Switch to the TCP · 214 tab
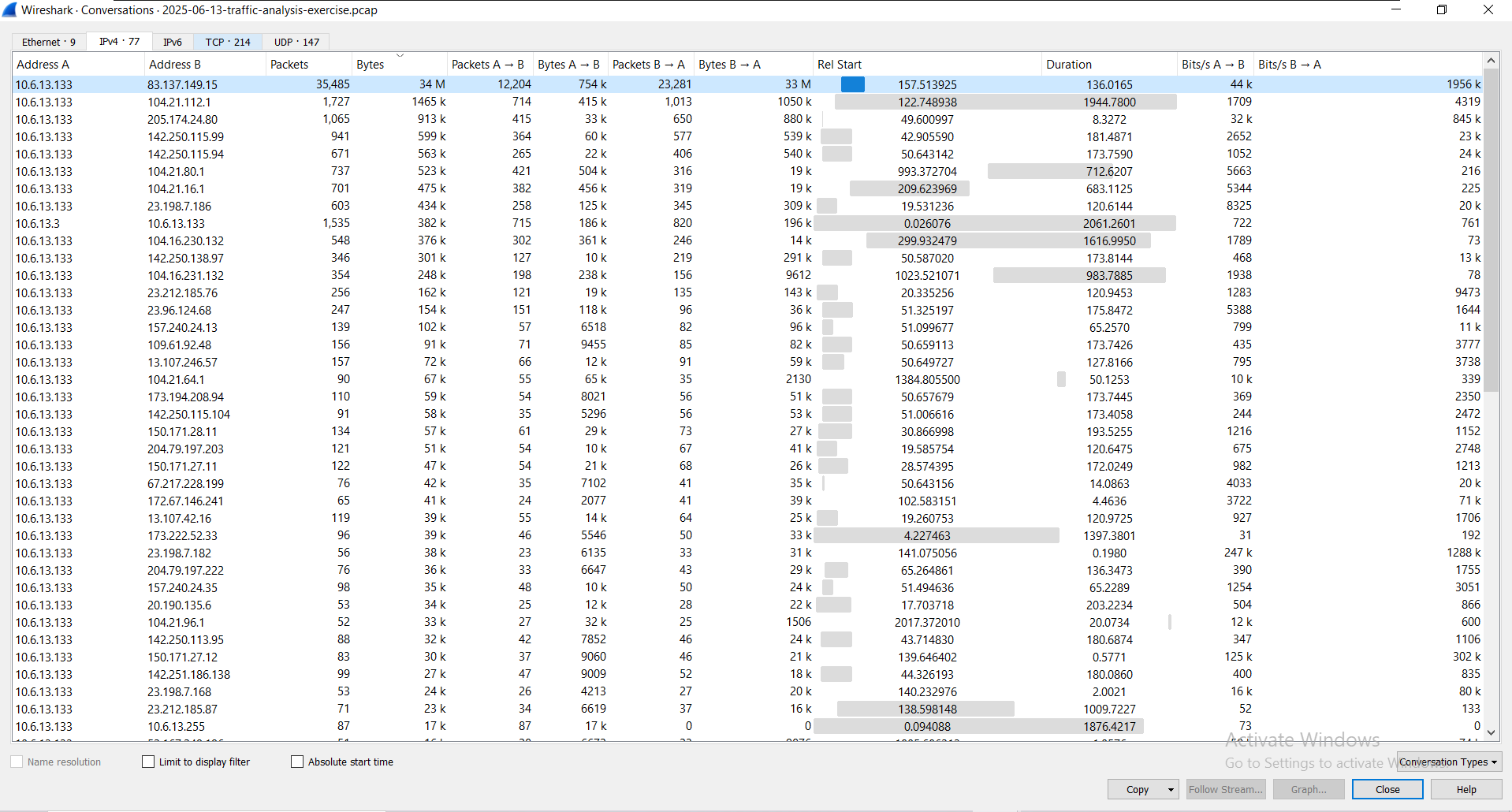The width and height of the screenshot is (1512, 812). [228, 42]
